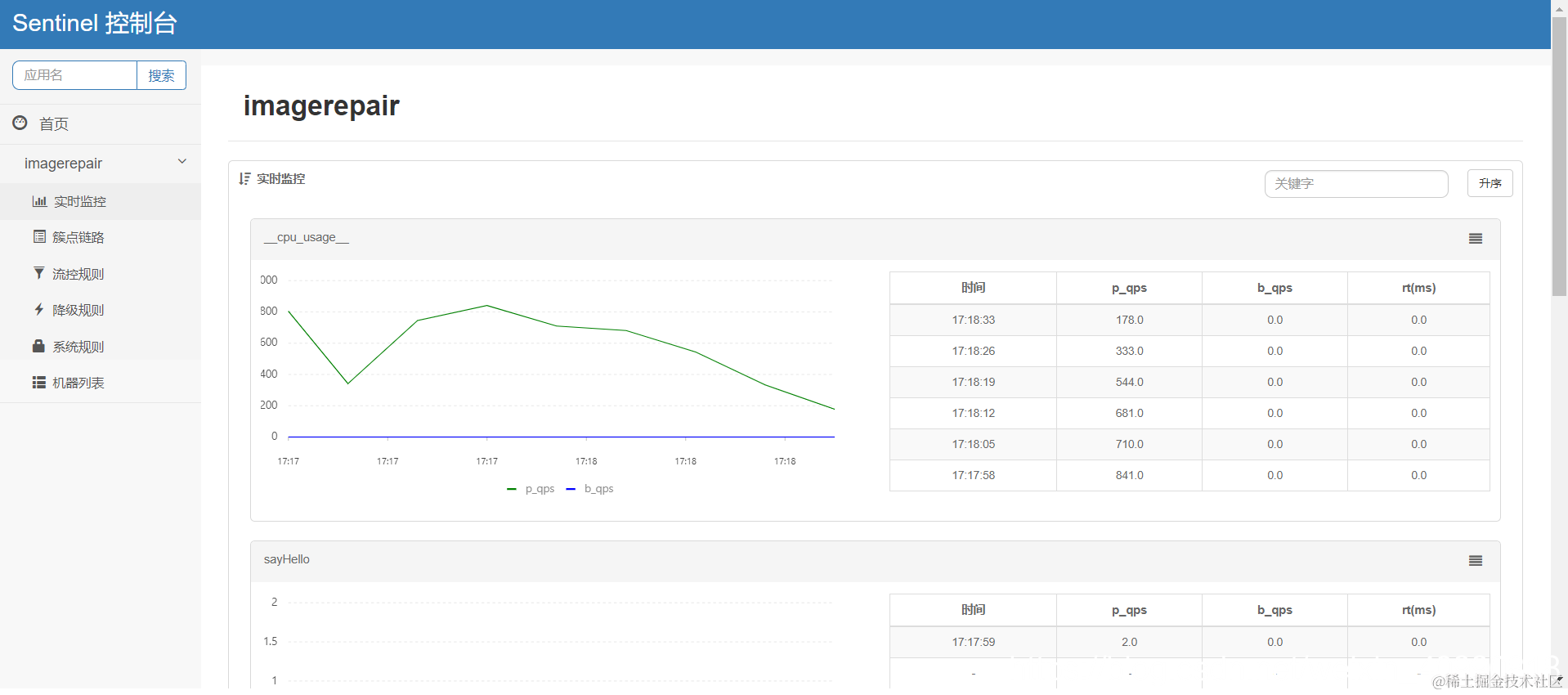This screenshot has height=695, width=1568.
Task: Open the hamburger menu on sayHello panel
Action: [1476, 561]
